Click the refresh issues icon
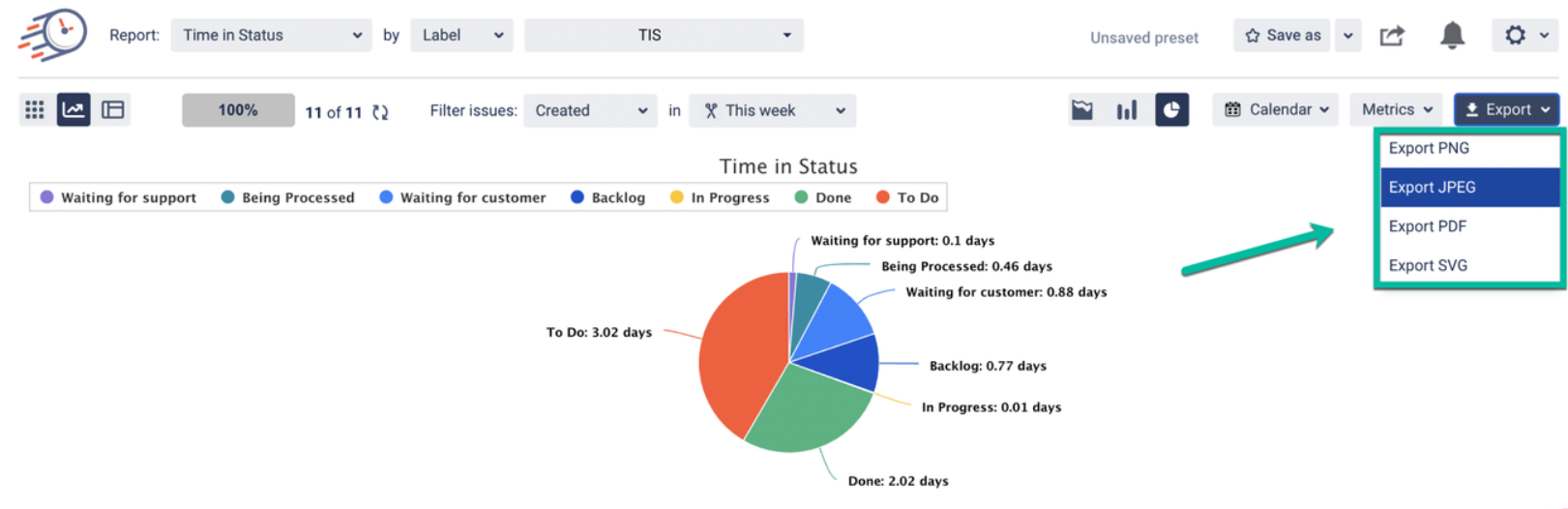Viewport: 1568px width, 509px height. (380, 112)
